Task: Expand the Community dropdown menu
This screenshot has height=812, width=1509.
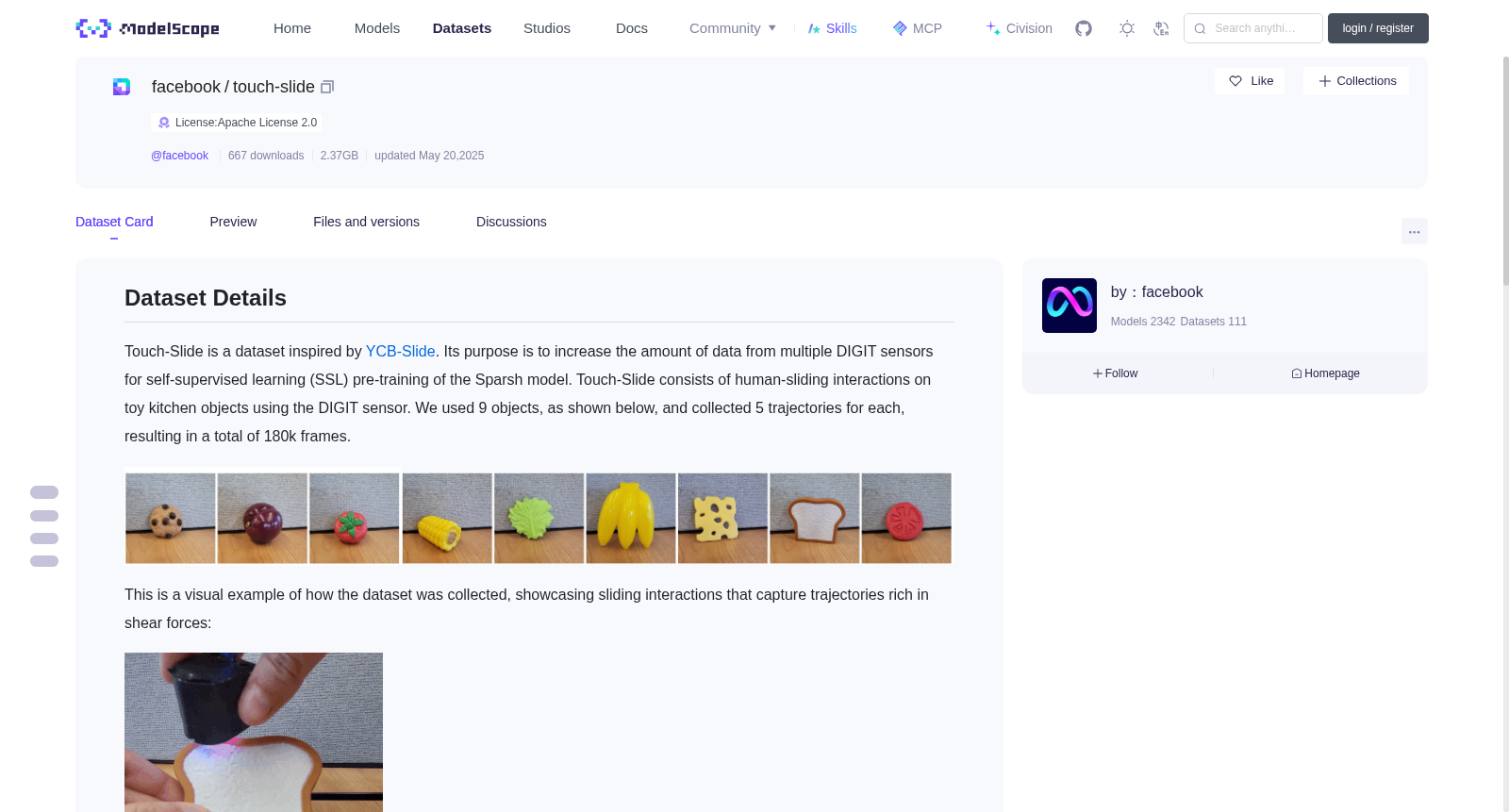Action: [x=733, y=28]
